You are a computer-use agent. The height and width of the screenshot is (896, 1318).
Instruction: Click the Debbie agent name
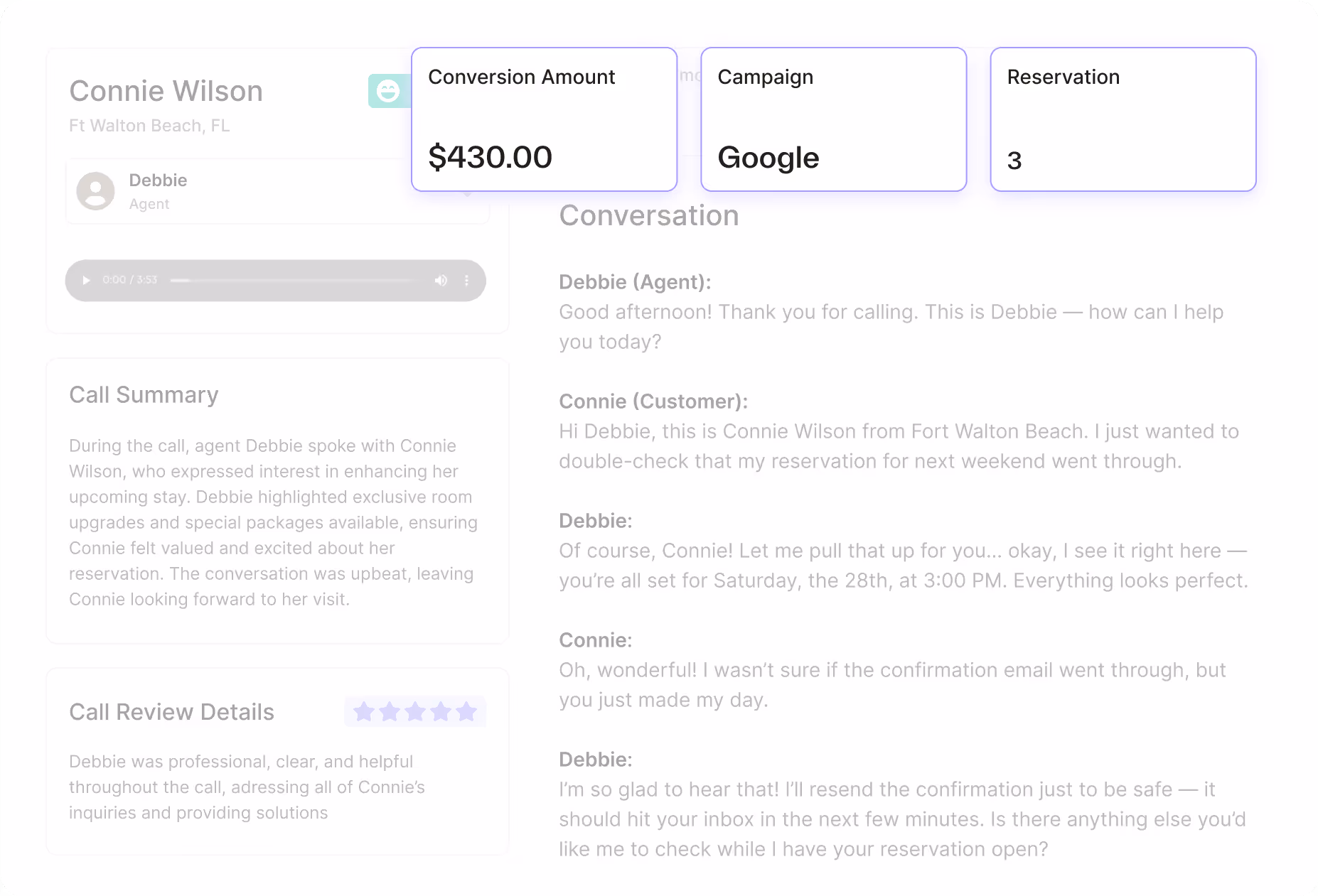[158, 180]
